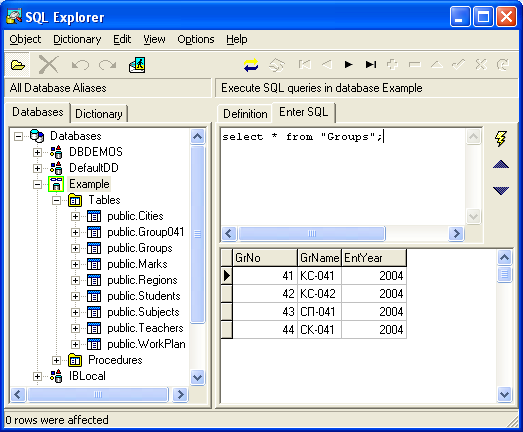Click the KC-042 cell in results
Screen dimensions: 523x432
[x=320, y=294]
